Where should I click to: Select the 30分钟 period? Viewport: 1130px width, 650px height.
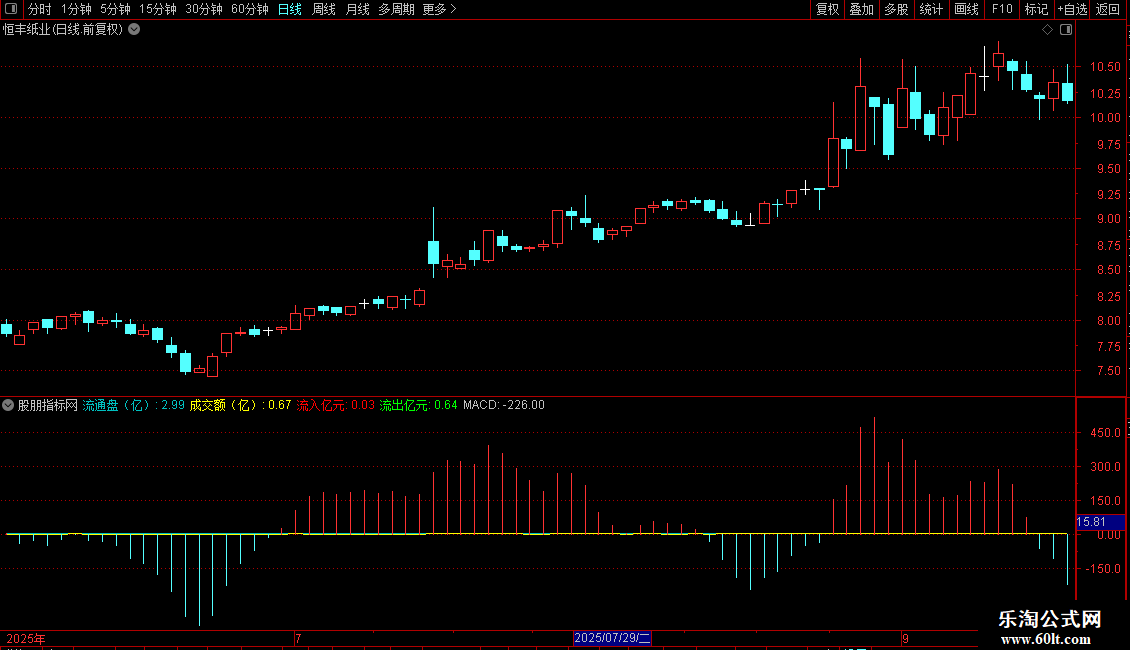coord(203,9)
